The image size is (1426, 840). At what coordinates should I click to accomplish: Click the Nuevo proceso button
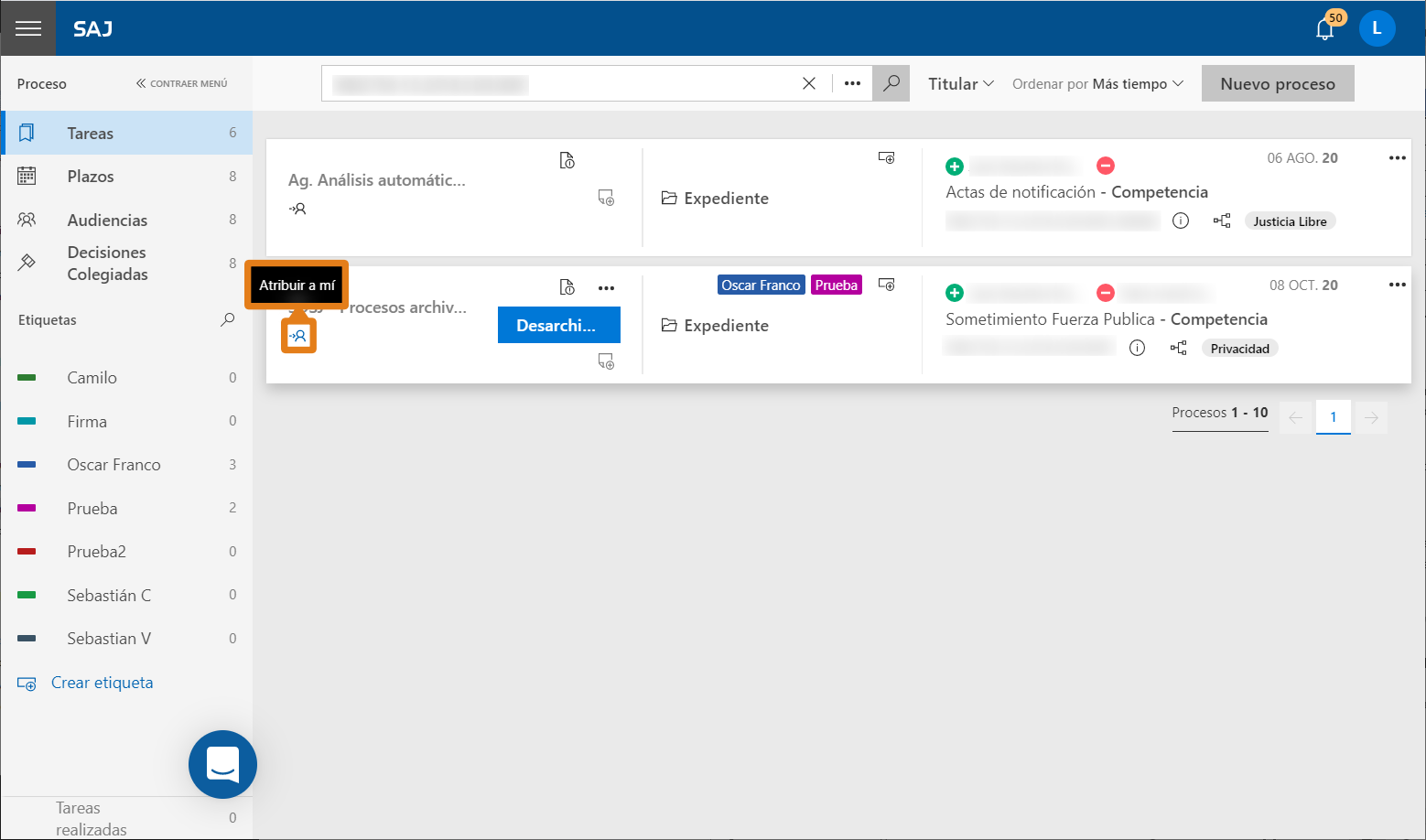1278,83
